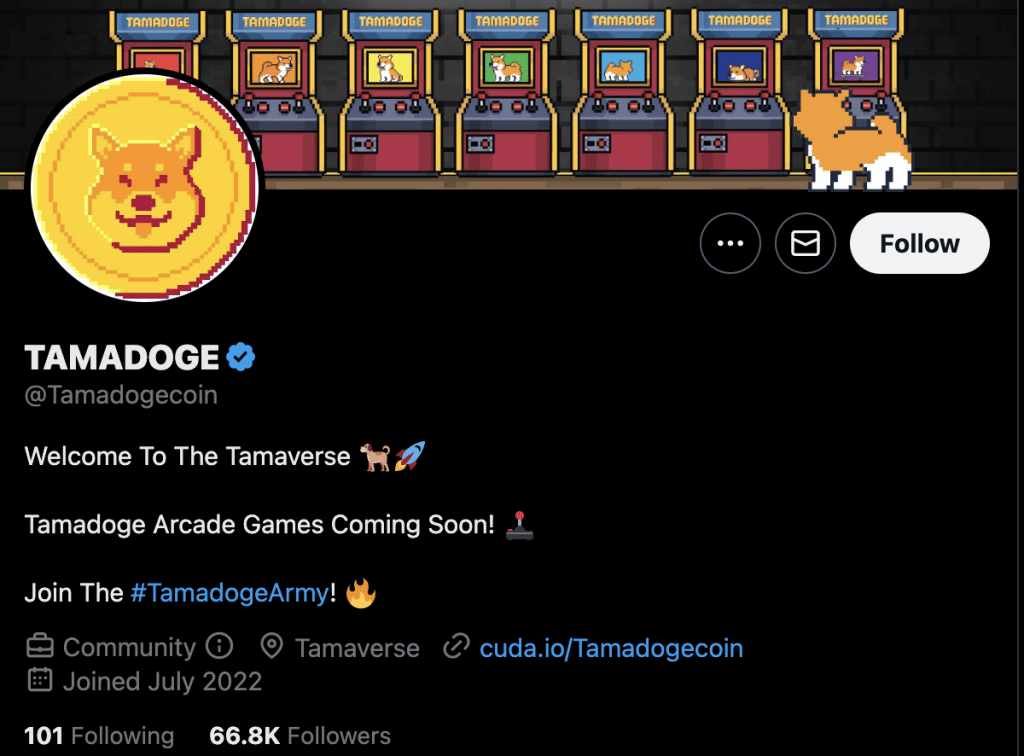Click the Community info circle icon
The width and height of the screenshot is (1024, 756).
coord(219,646)
